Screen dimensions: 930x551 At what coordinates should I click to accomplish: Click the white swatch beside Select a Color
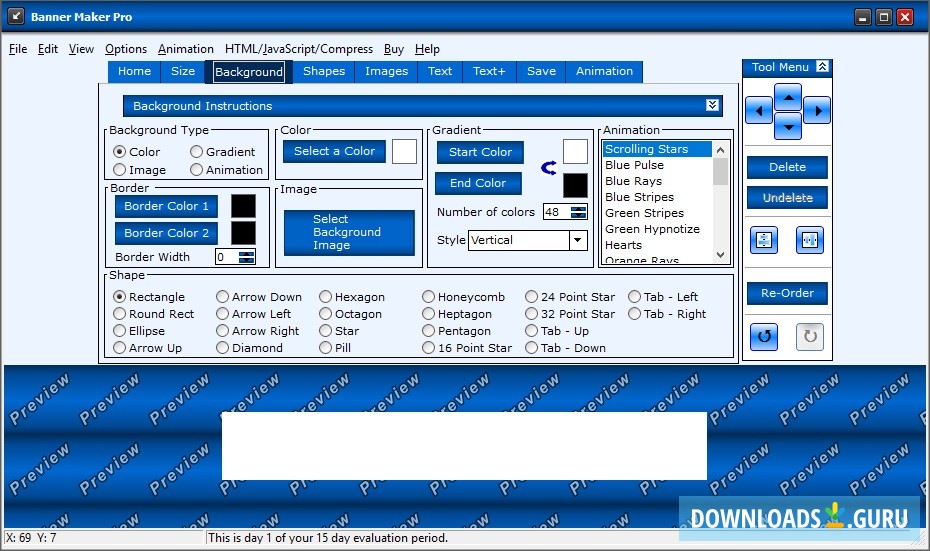(x=405, y=151)
